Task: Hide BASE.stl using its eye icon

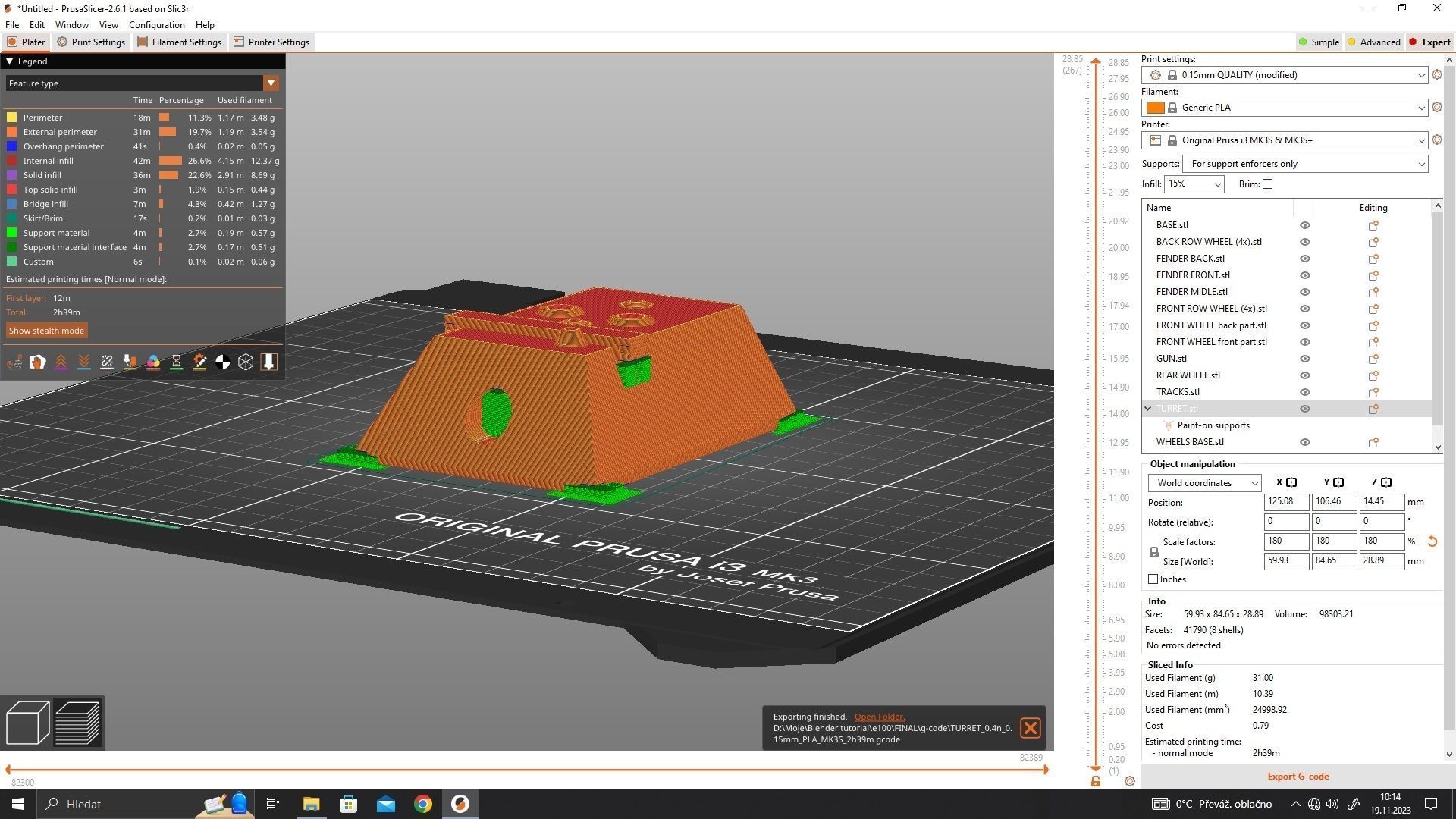Action: 1304,225
